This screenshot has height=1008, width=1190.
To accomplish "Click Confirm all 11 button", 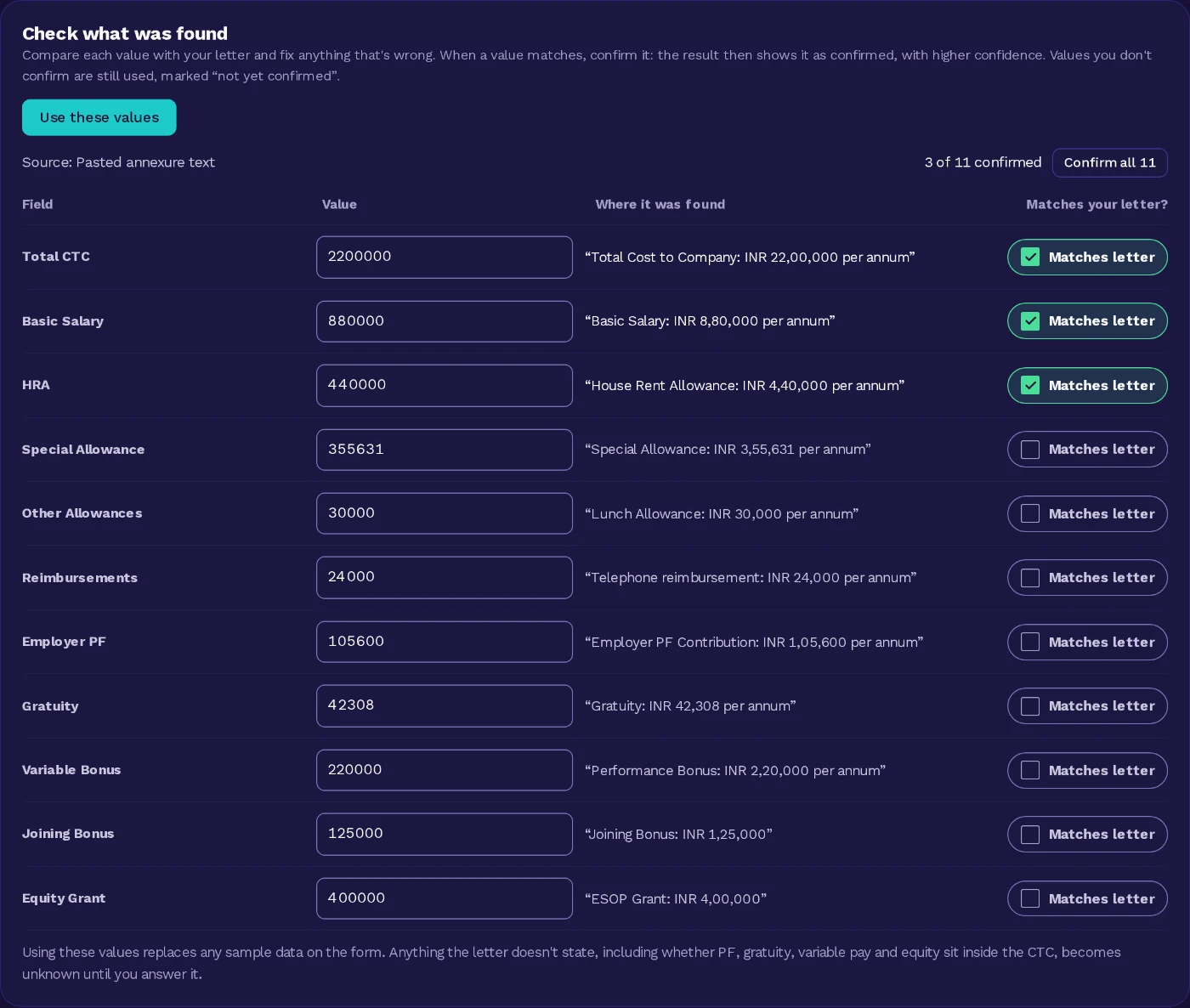I will pos(1109,162).
